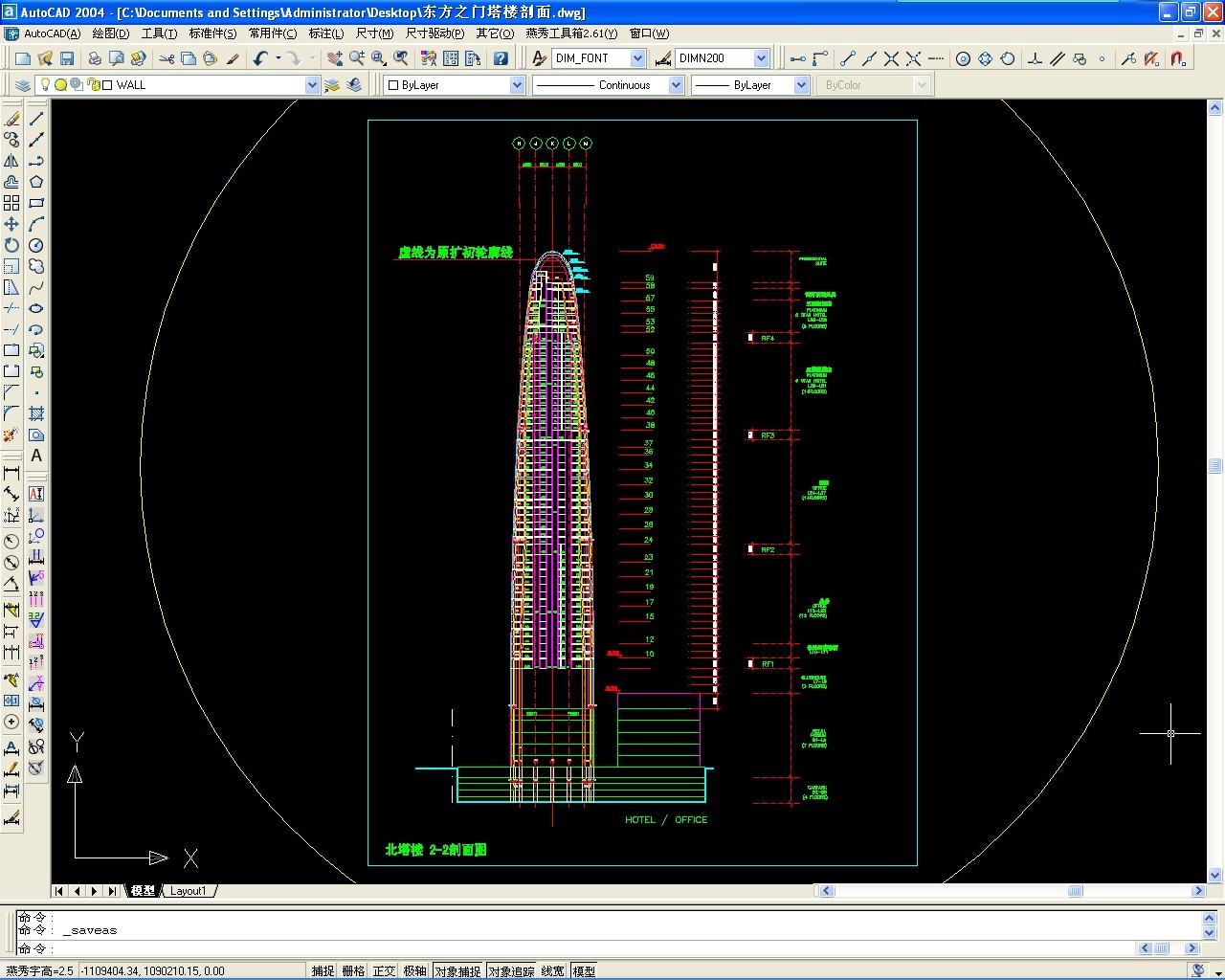
Task: Click last-tab navigation arrow button
Action: click(x=111, y=891)
